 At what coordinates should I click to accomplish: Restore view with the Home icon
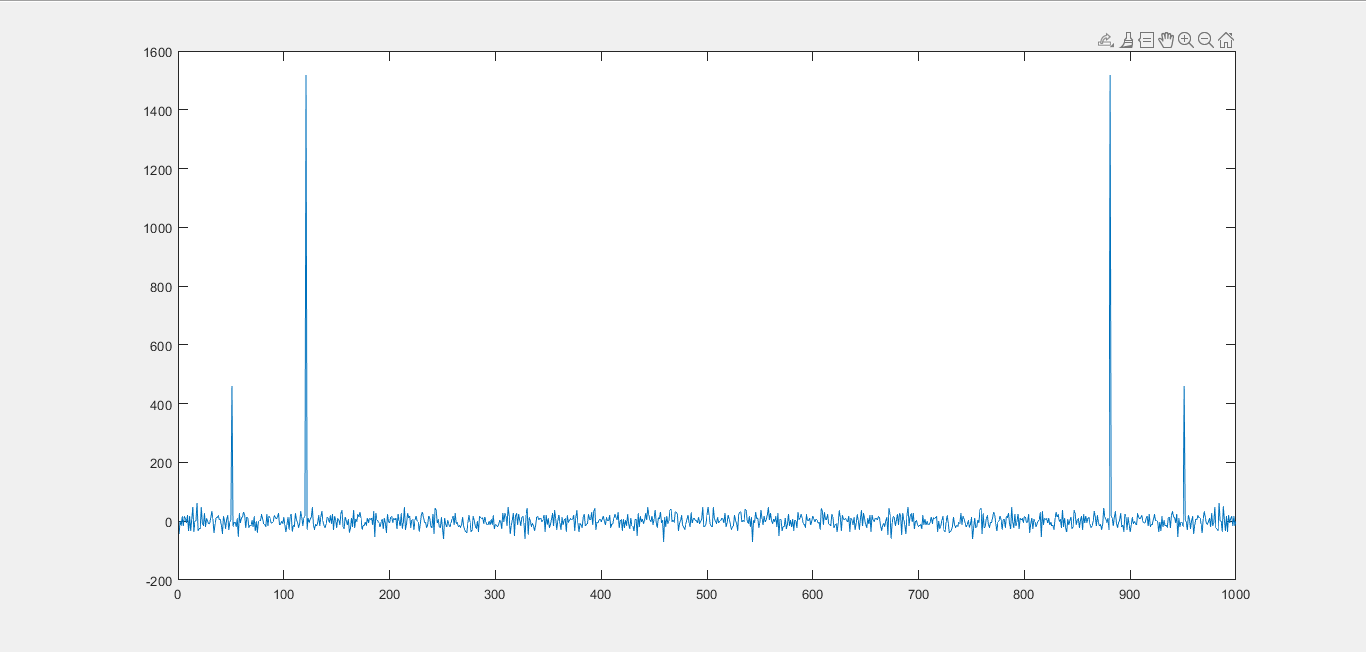1226,40
